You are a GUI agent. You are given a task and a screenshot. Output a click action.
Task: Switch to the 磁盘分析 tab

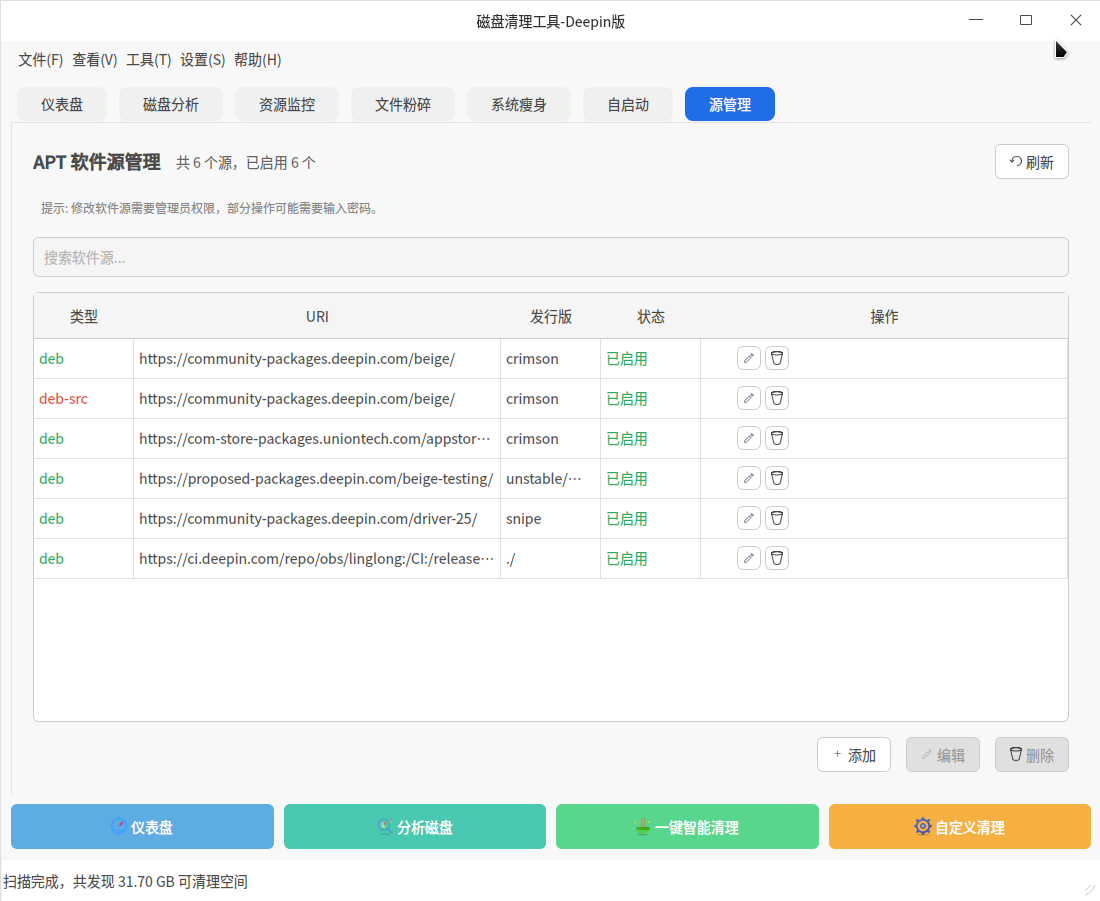click(x=171, y=104)
